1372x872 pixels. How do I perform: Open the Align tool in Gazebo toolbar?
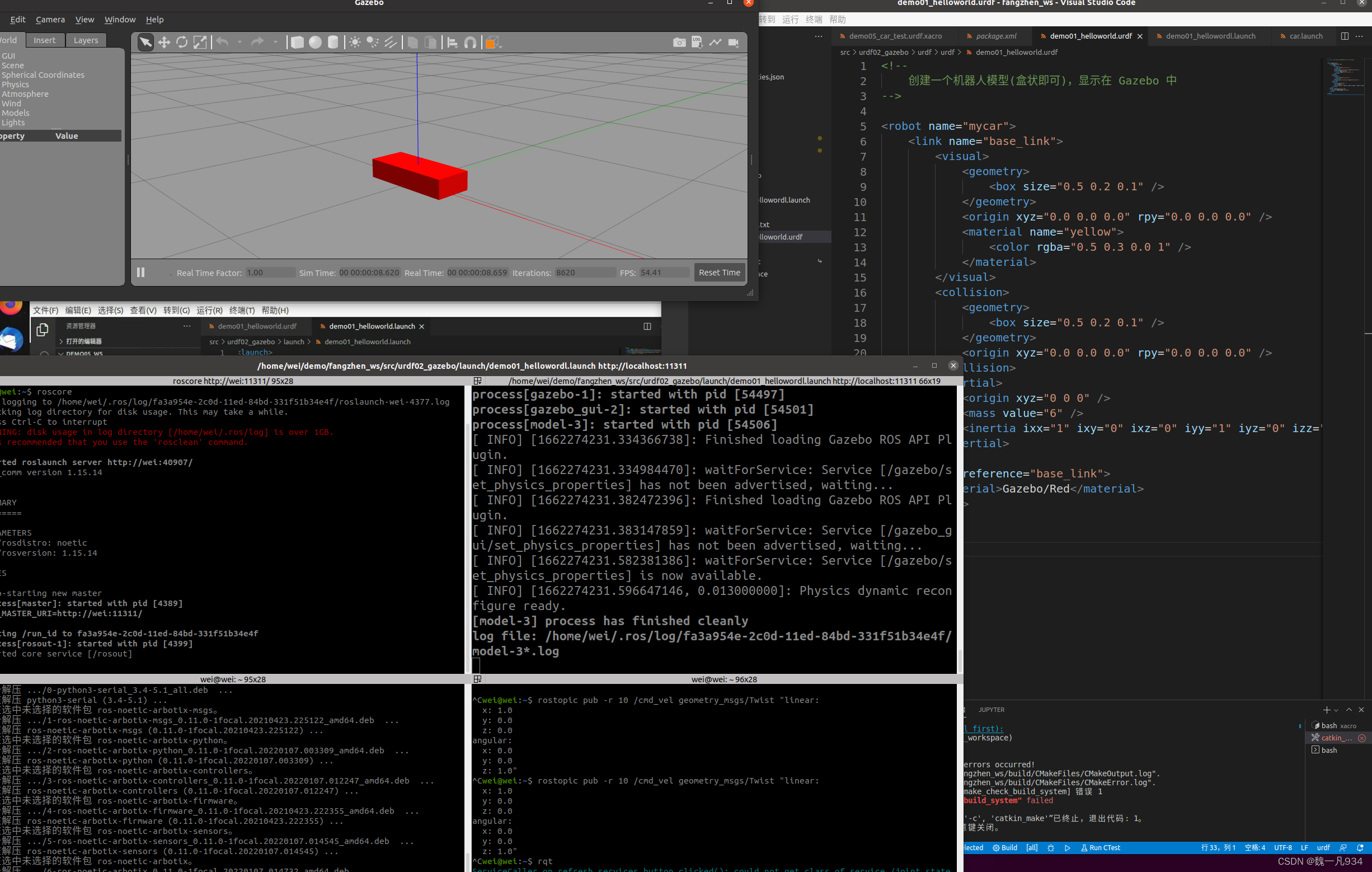click(x=453, y=43)
